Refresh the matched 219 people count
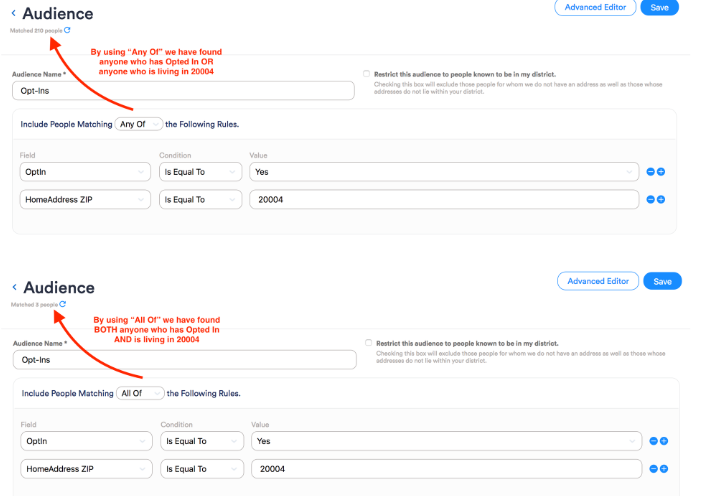704x496 pixels. coord(67,30)
